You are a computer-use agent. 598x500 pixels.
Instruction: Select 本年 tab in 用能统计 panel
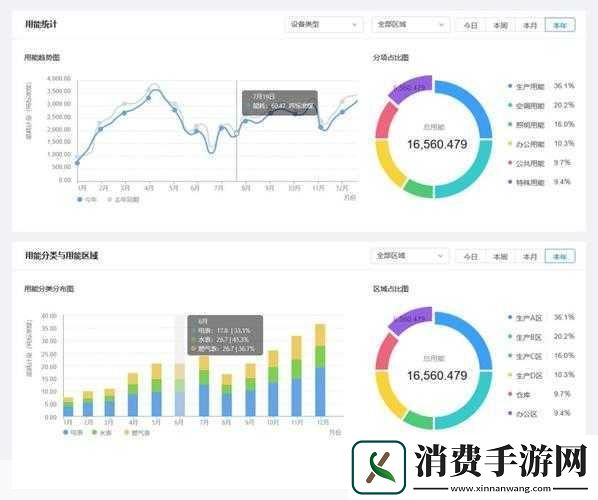tap(560, 26)
